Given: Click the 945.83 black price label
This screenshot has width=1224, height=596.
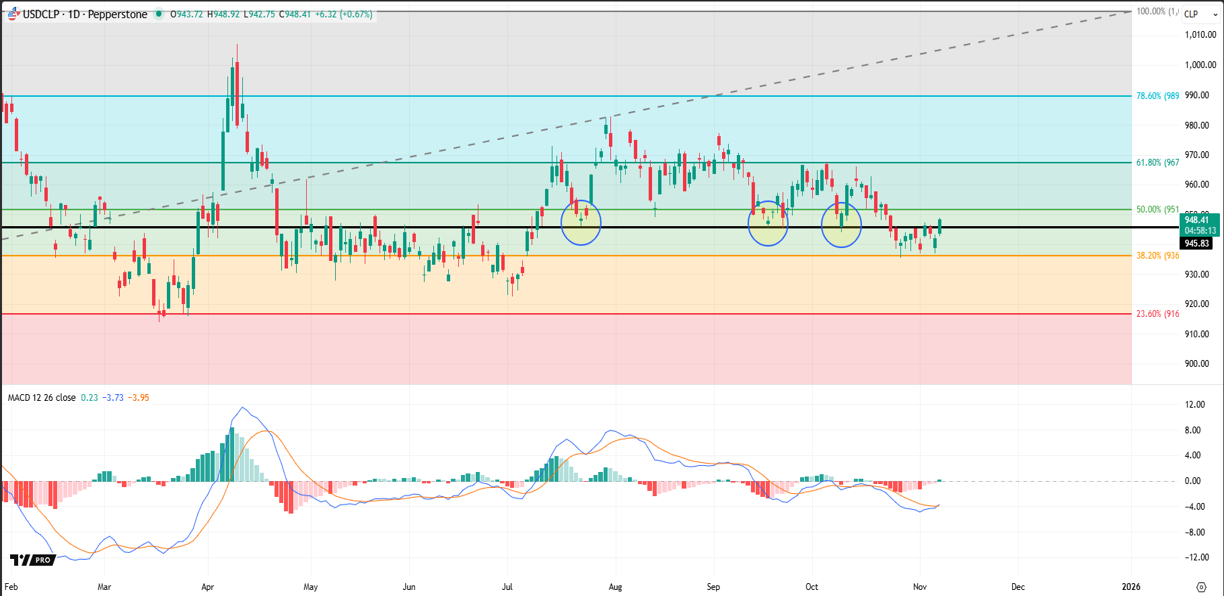Looking at the screenshot, I should click(1196, 243).
